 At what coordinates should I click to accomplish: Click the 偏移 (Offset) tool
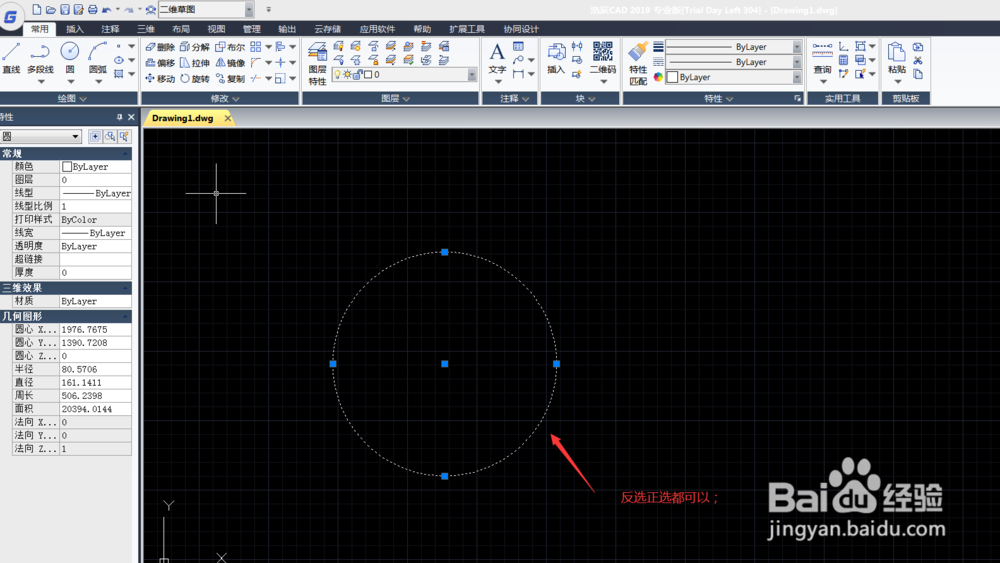159,62
